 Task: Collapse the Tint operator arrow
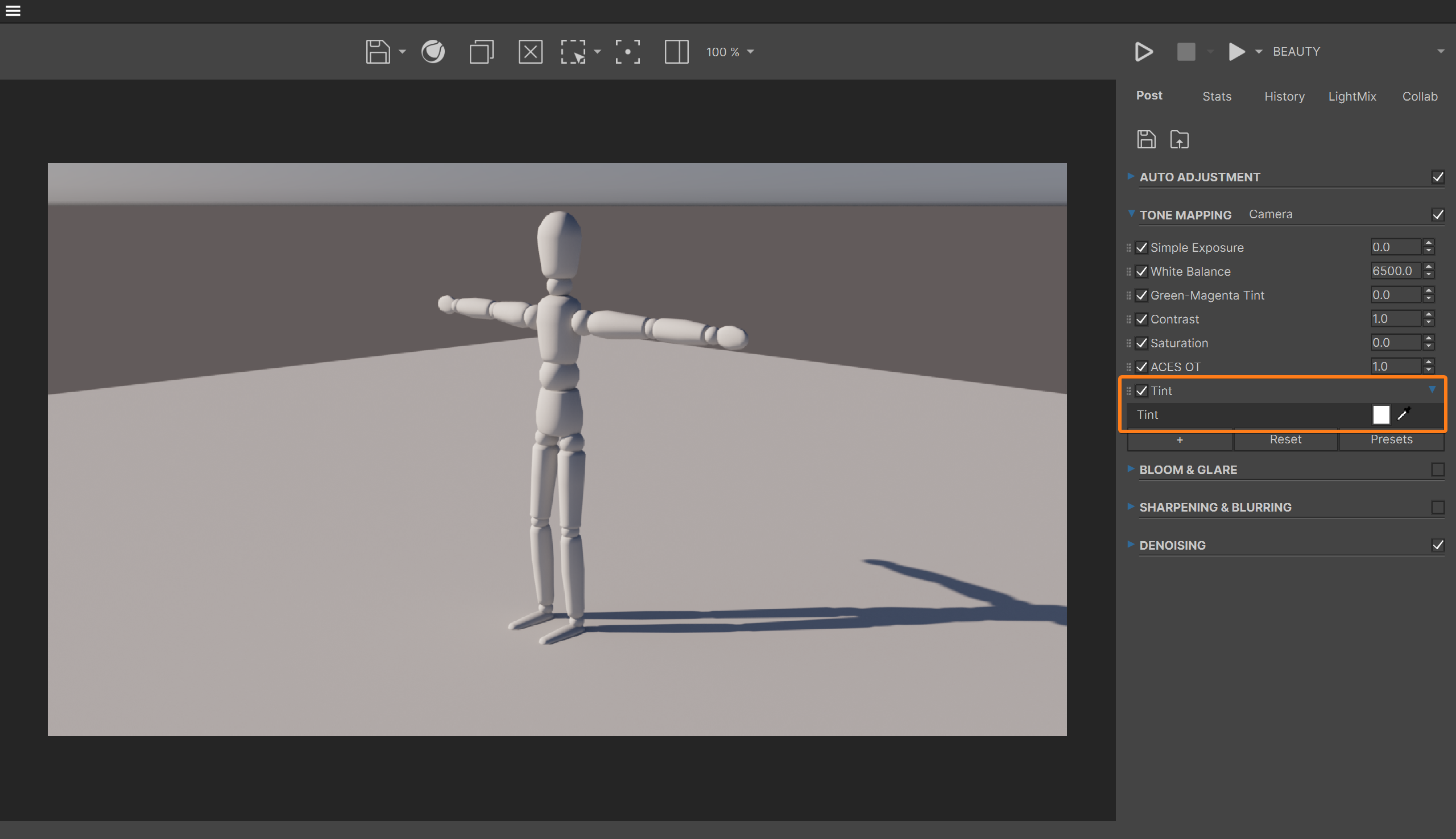click(1432, 389)
